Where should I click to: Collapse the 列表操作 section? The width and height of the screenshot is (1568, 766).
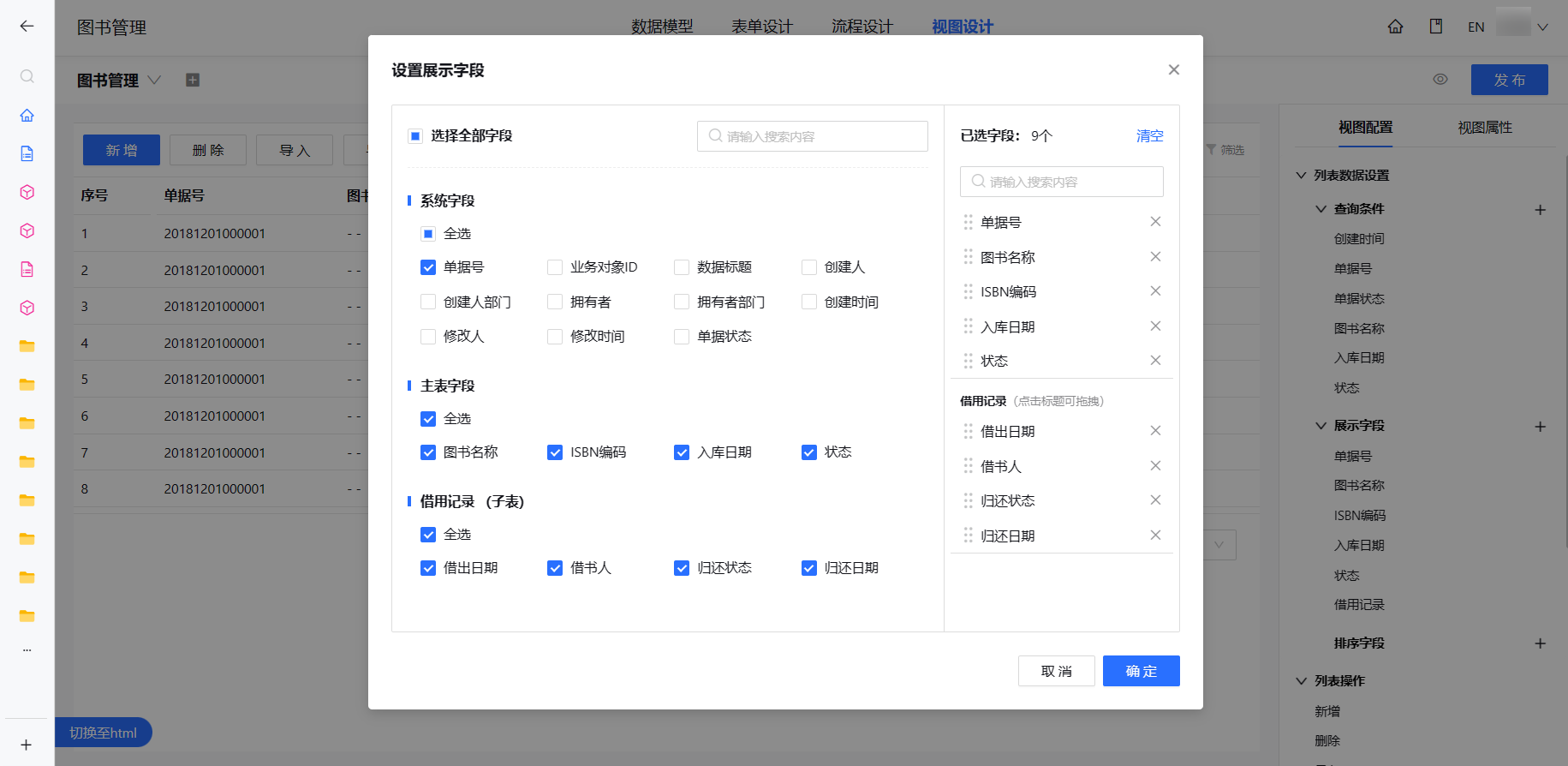[1301, 681]
